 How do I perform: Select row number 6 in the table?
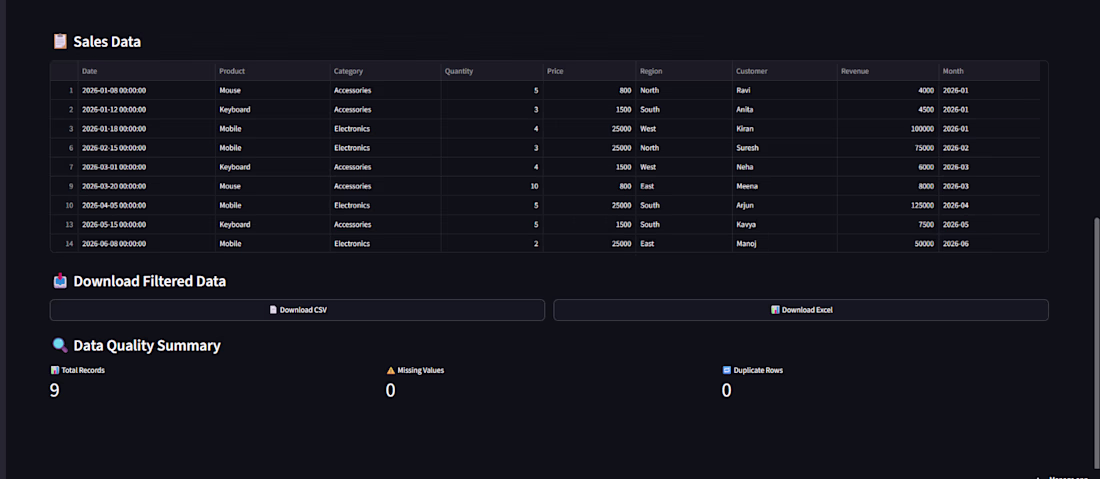tap(64, 148)
